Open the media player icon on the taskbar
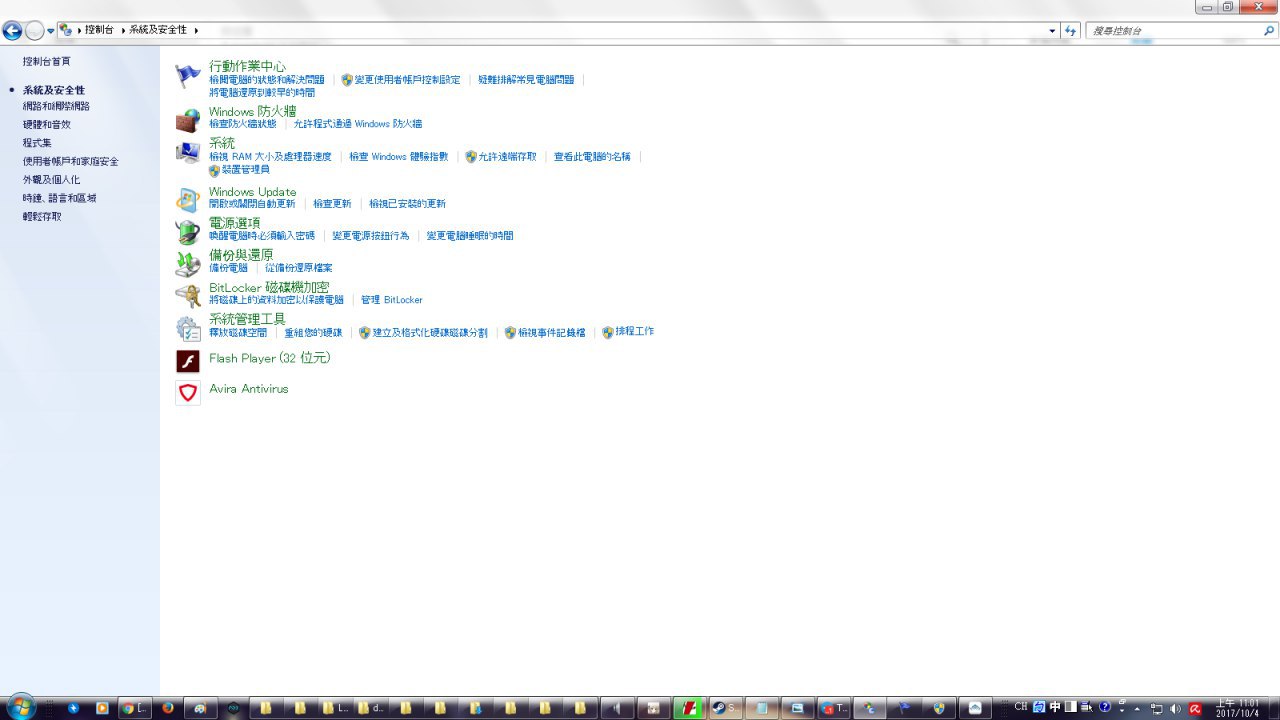The width and height of the screenshot is (1280, 720). coord(102,708)
